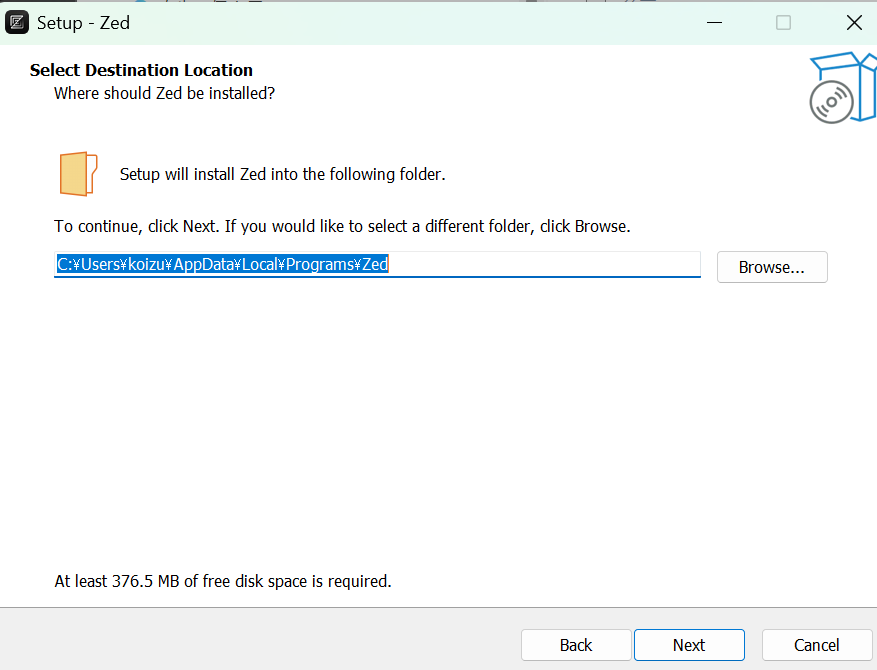Go Back to previous setup page
The image size is (877, 670).
(x=576, y=645)
